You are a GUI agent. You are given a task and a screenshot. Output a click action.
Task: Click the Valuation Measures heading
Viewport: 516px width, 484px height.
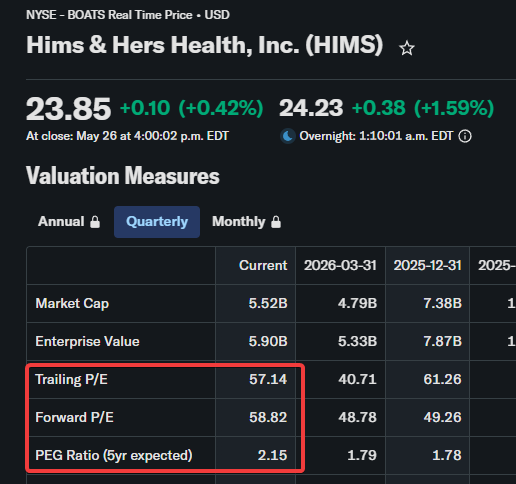point(123,176)
